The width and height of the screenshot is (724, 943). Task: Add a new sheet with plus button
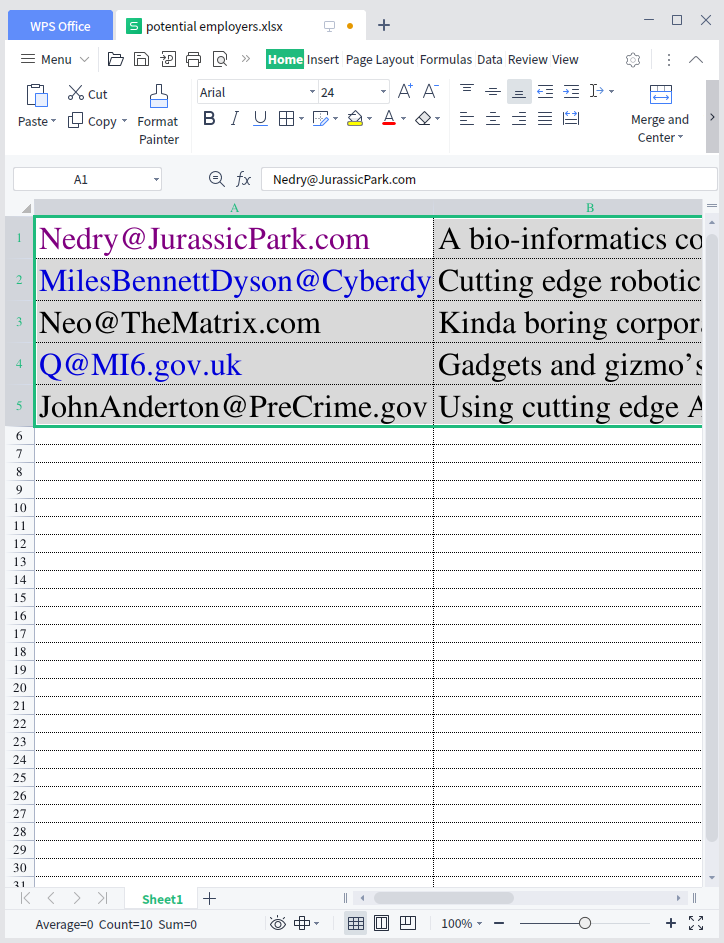[209, 898]
